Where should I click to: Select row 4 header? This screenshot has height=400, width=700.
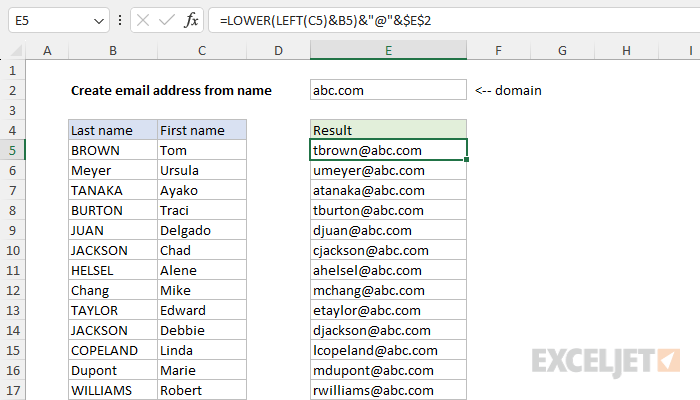[x=12, y=130]
